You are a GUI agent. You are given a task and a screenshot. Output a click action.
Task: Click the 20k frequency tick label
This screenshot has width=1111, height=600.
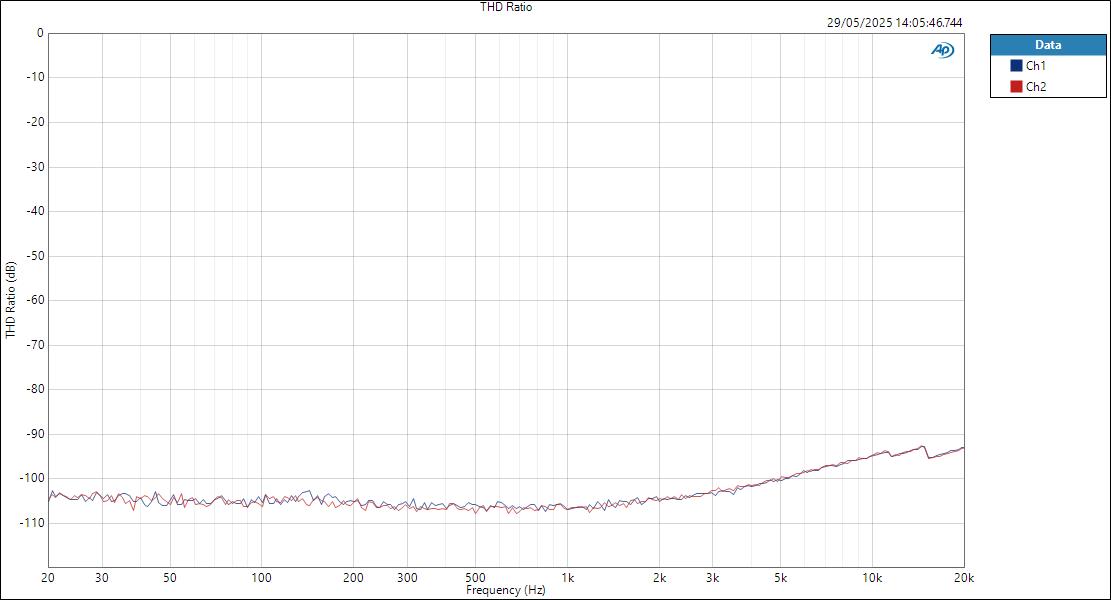[x=963, y=578]
